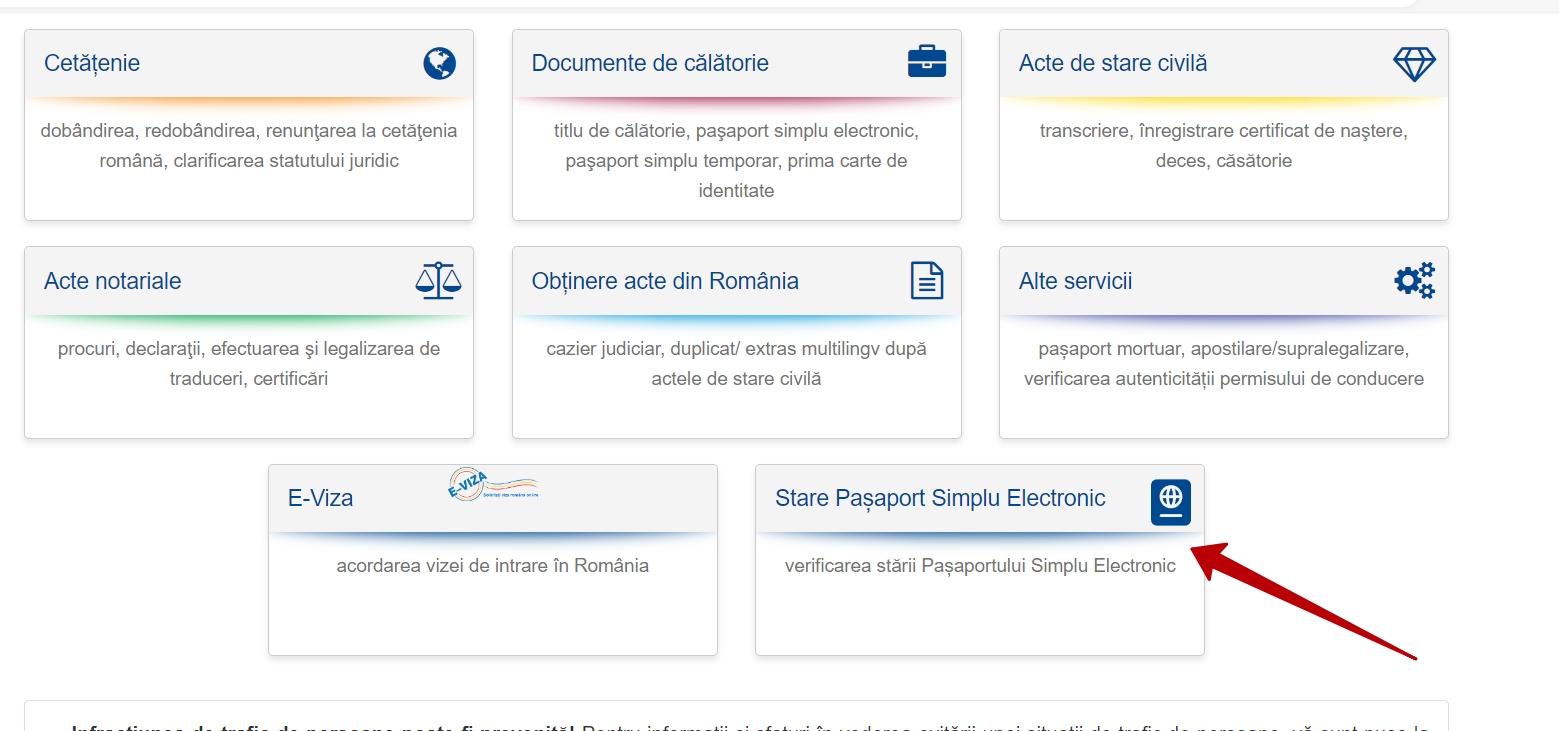This screenshot has width=1559, height=731.
Task: Click the balance scales icon on Acte notariale
Action: (x=439, y=281)
